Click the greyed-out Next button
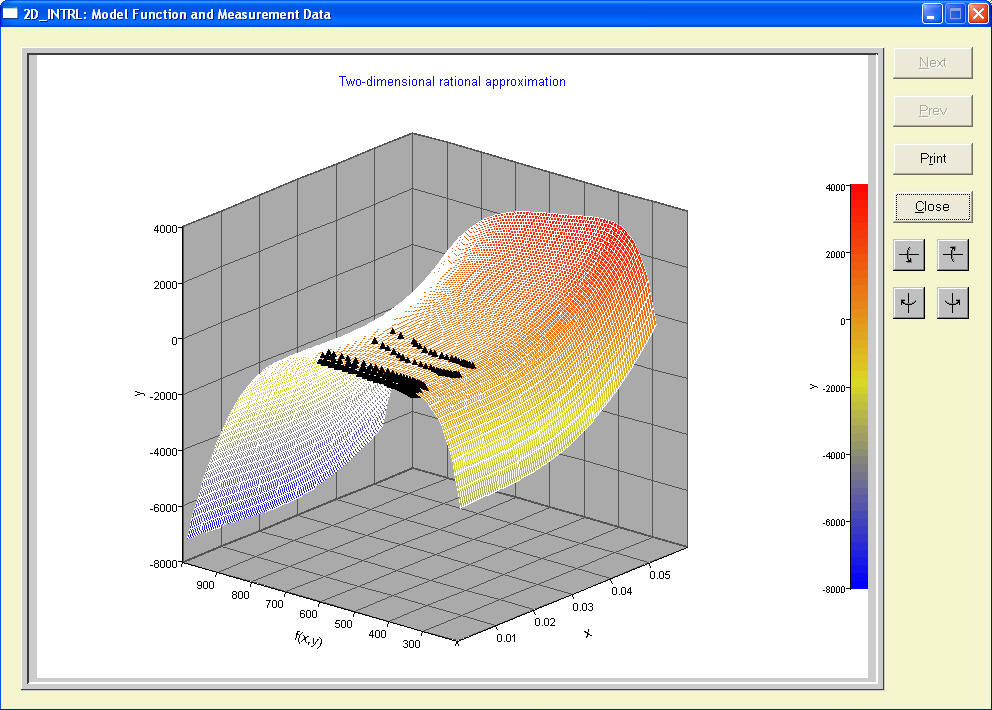 tap(932, 62)
